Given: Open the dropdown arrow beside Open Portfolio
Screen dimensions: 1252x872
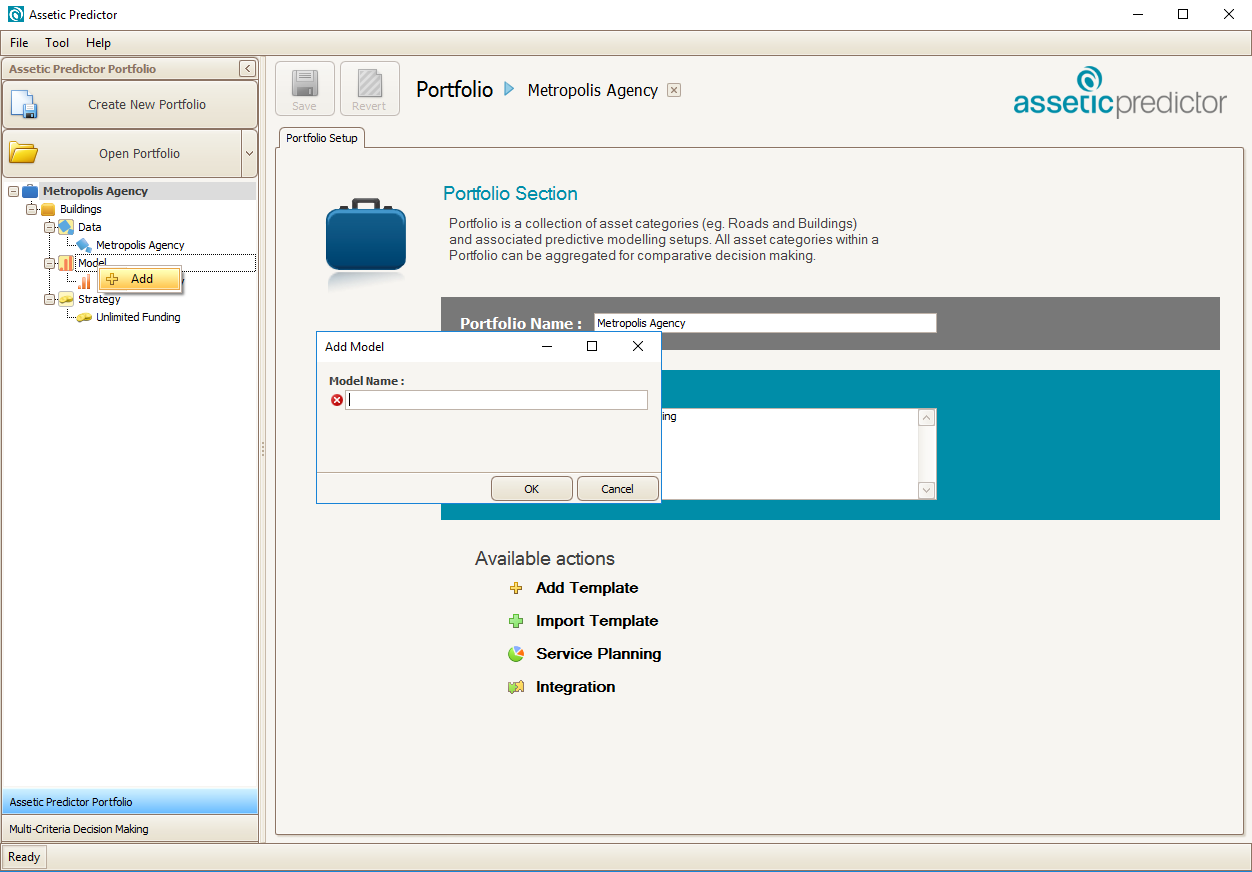Looking at the screenshot, I should 249,154.
